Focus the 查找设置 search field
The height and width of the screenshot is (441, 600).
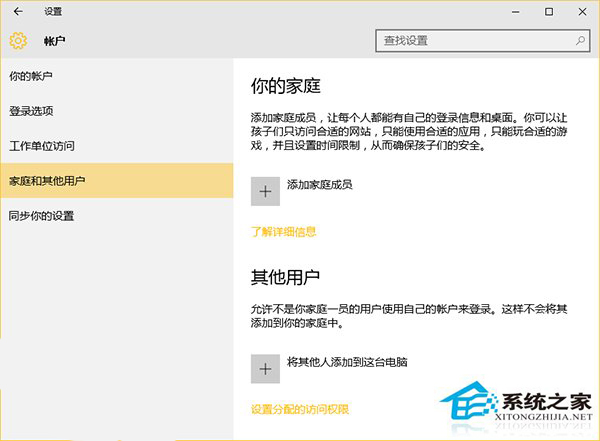tap(483, 41)
